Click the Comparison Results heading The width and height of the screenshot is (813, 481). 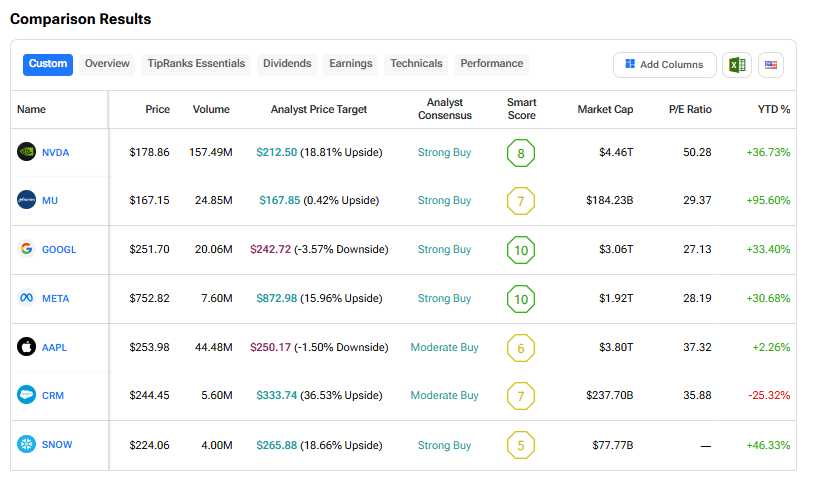[x=80, y=19]
